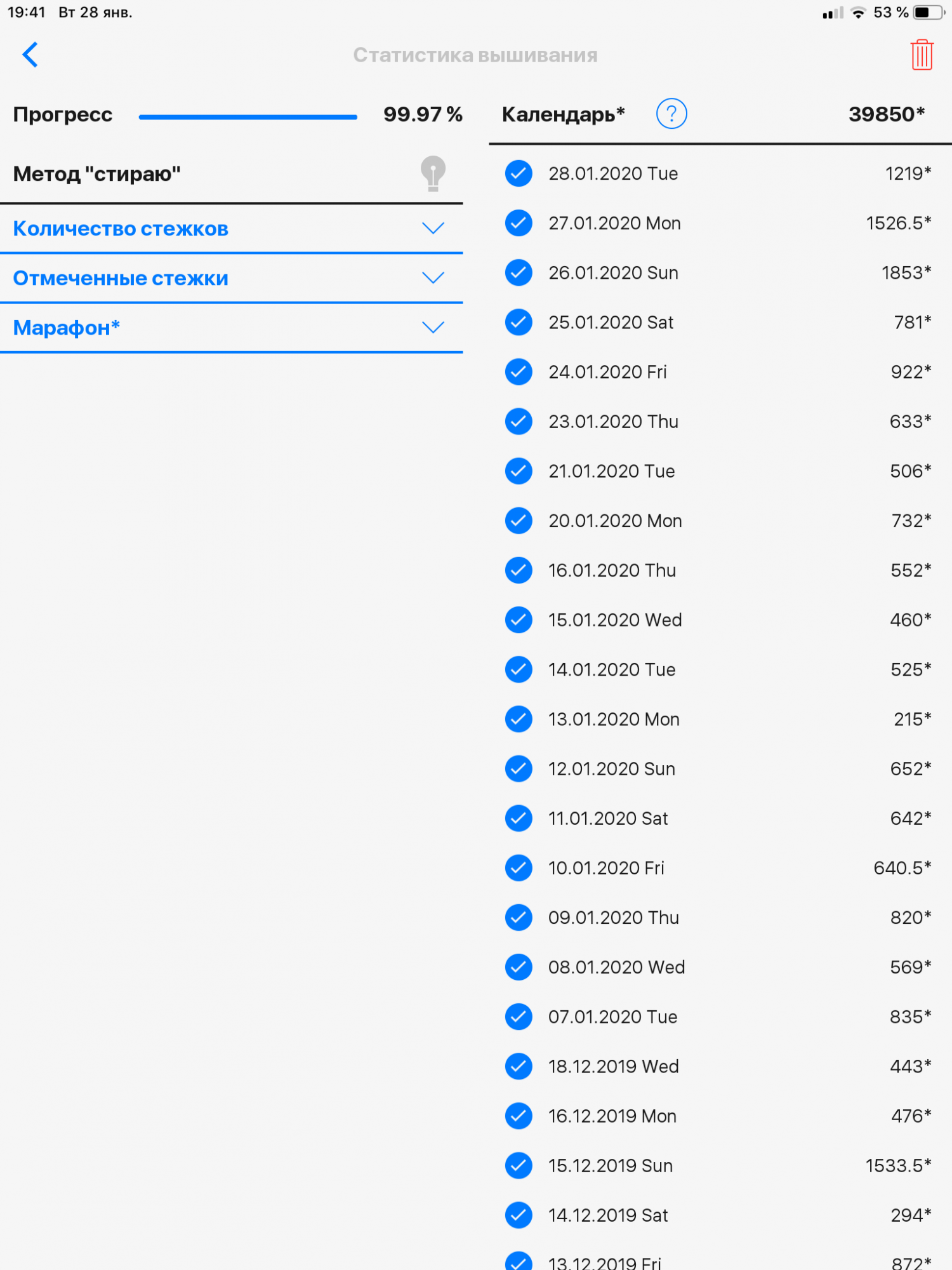
Task: Expand the Отмеченные стежки section
Action: [x=433, y=278]
